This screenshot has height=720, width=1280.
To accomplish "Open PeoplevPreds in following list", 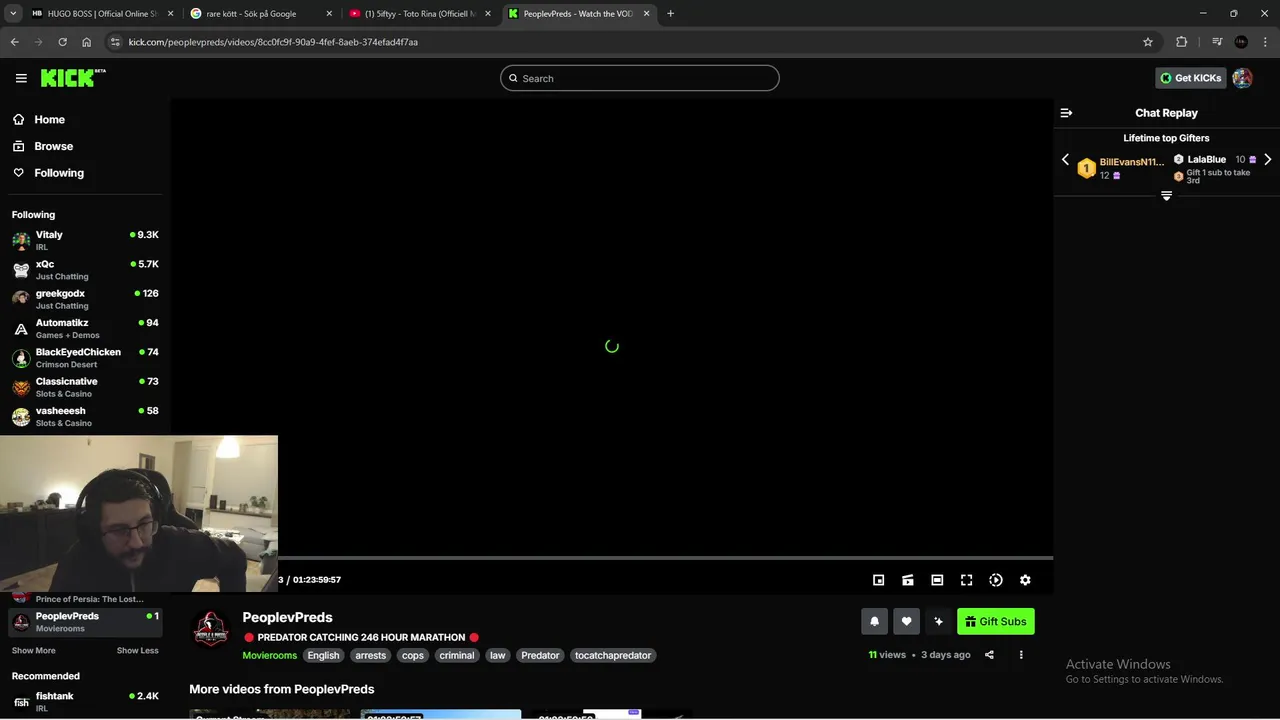I will 85,622.
